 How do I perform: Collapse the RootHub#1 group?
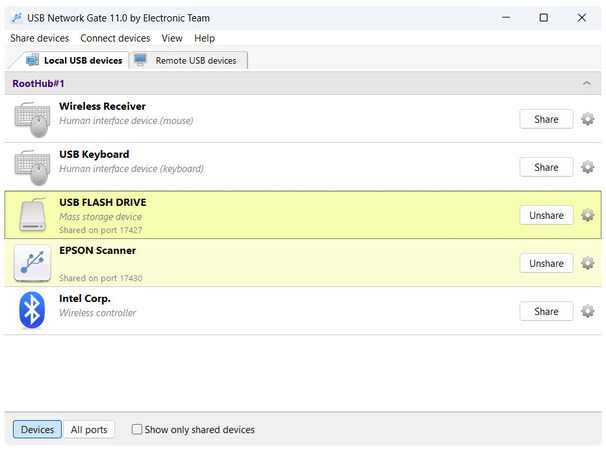(x=587, y=83)
